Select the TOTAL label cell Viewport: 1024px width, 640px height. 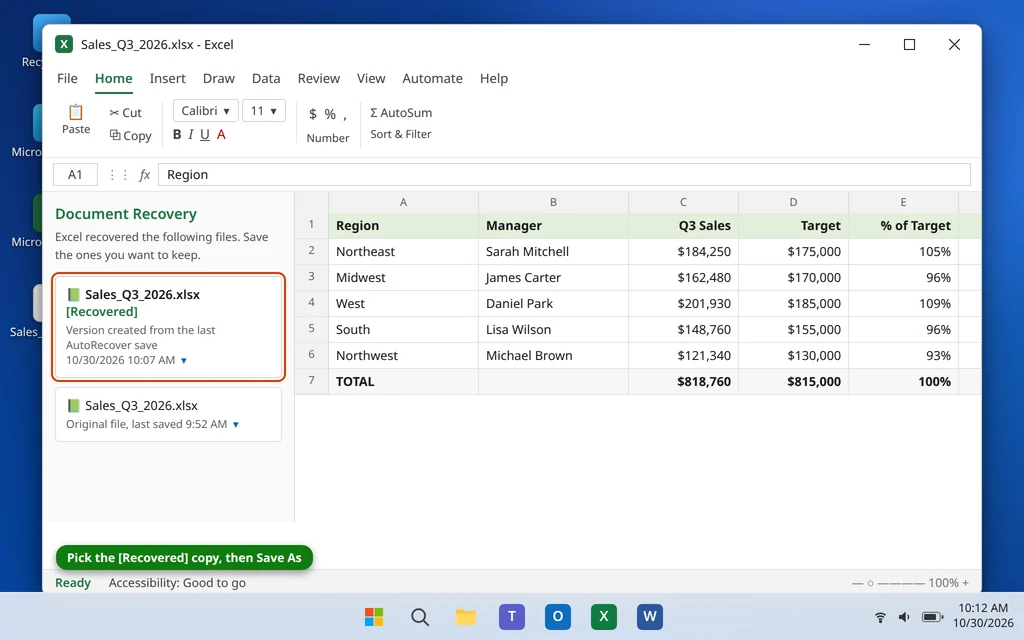pos(404,381)
